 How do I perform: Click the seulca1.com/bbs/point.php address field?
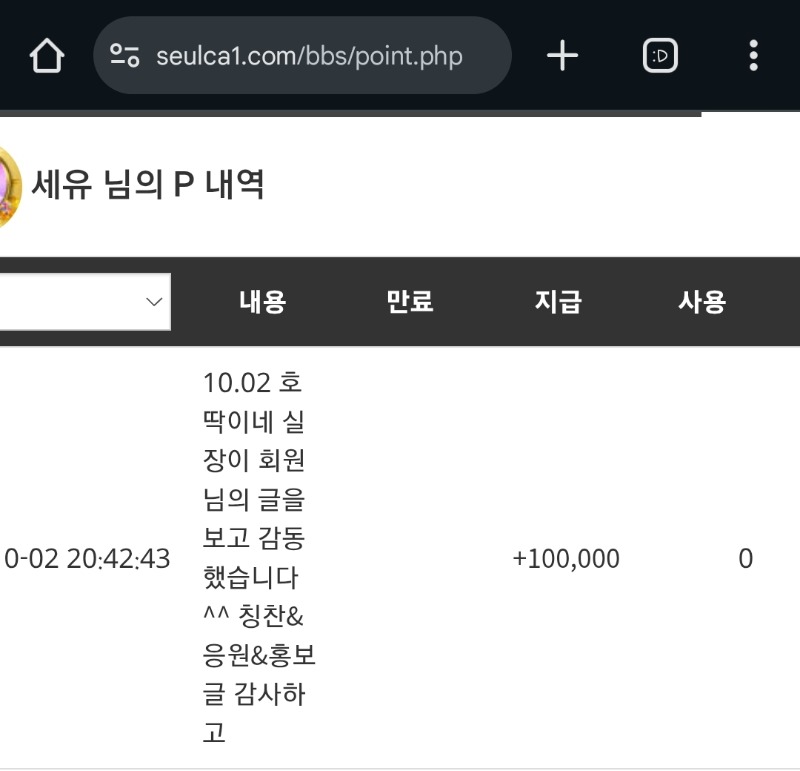coord(310,56)
